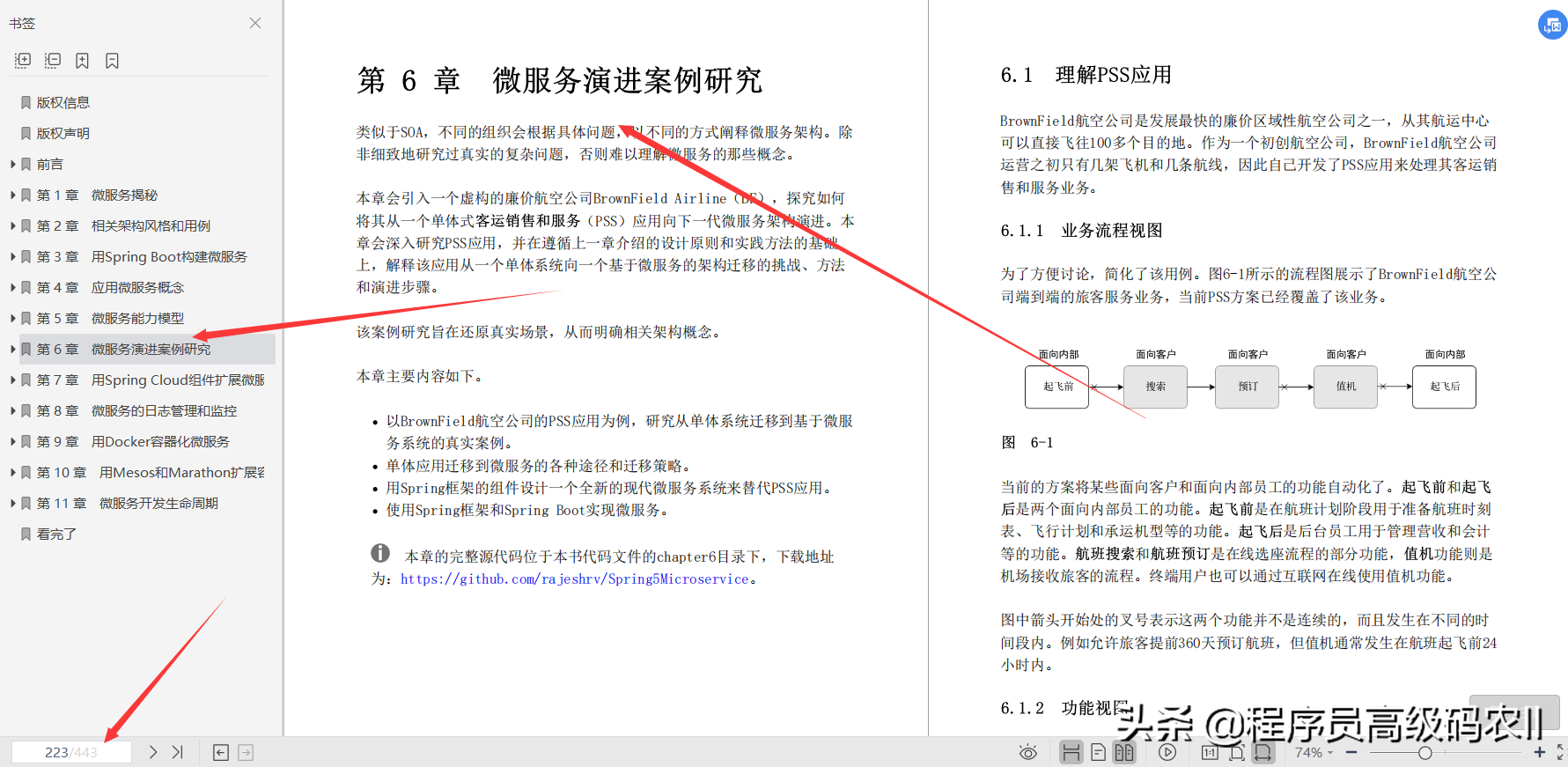Viewport: 1568px width, 767px height.
Task: Go forward to next view
Action: click(246, 752)
